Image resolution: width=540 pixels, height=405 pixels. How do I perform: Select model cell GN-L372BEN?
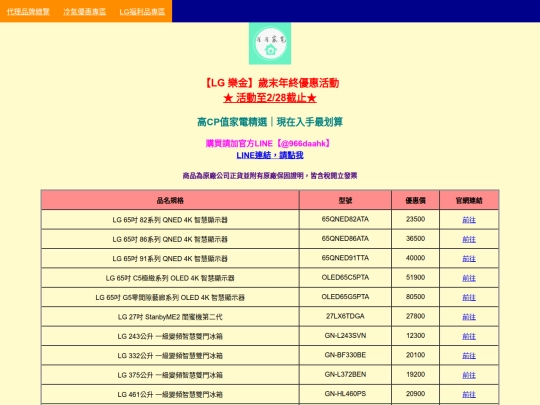point(345,374)
